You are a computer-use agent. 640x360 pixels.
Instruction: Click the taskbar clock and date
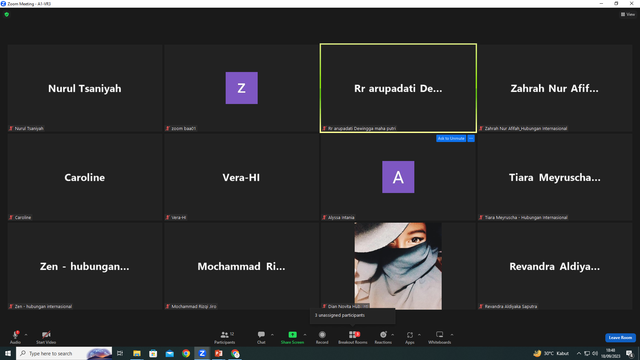[611, 353]
